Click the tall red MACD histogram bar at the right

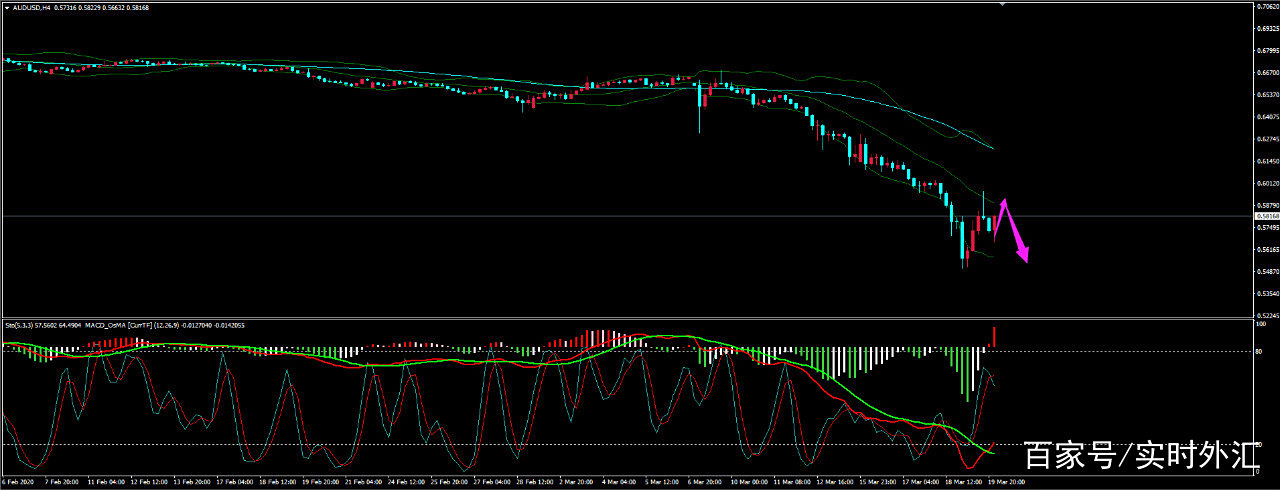[x=994, y=337]
